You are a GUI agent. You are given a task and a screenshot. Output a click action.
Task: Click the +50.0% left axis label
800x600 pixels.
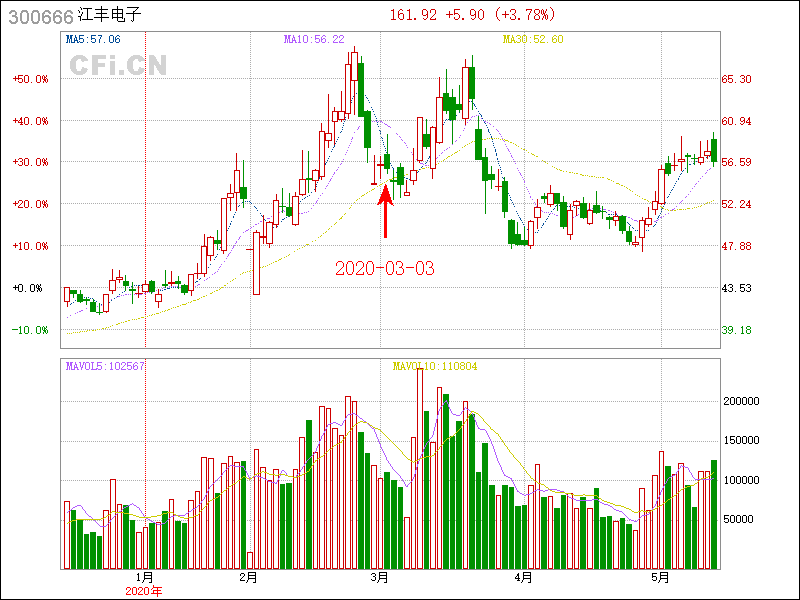click(30, 79)
